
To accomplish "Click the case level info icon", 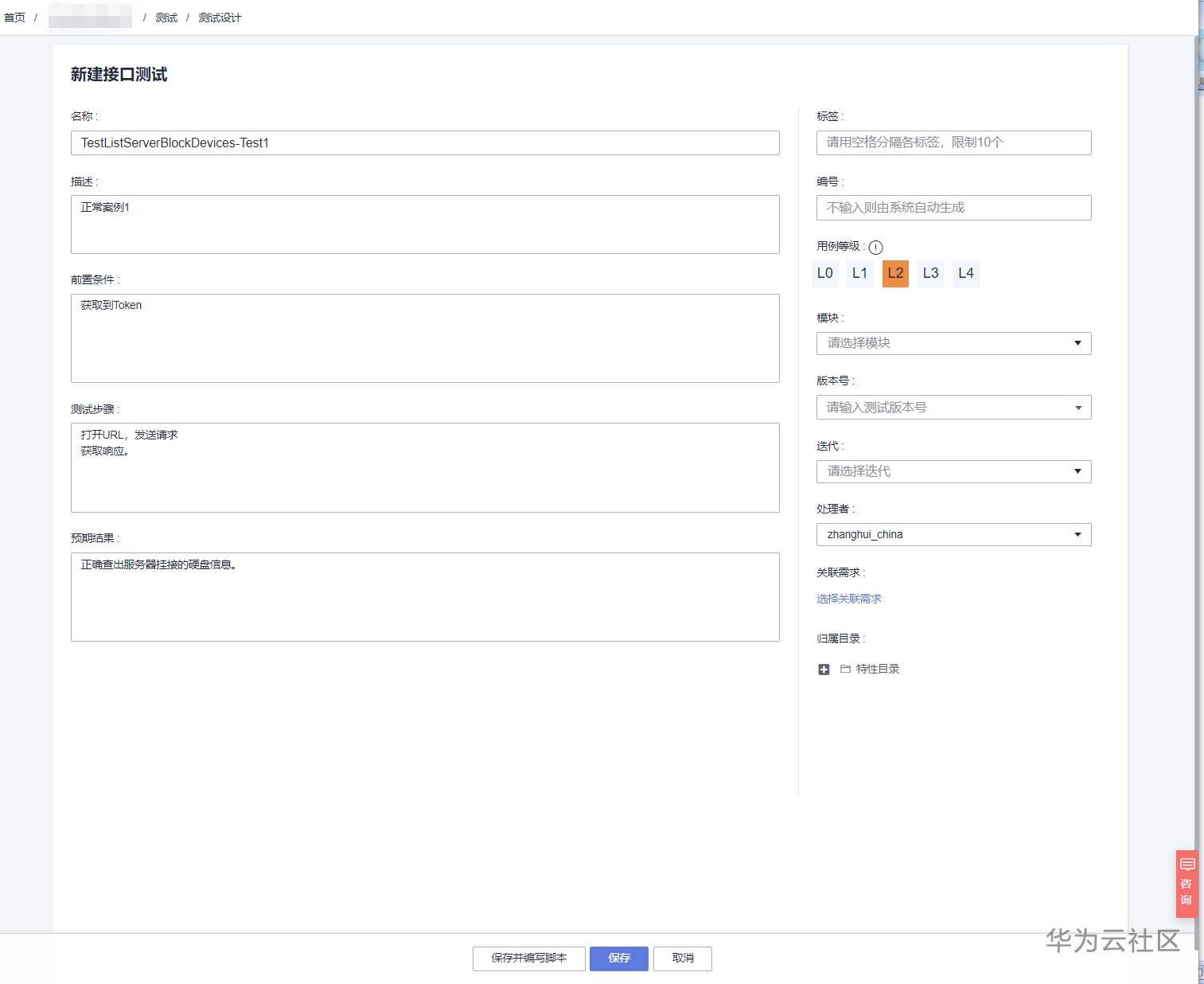I will (875, 248).
